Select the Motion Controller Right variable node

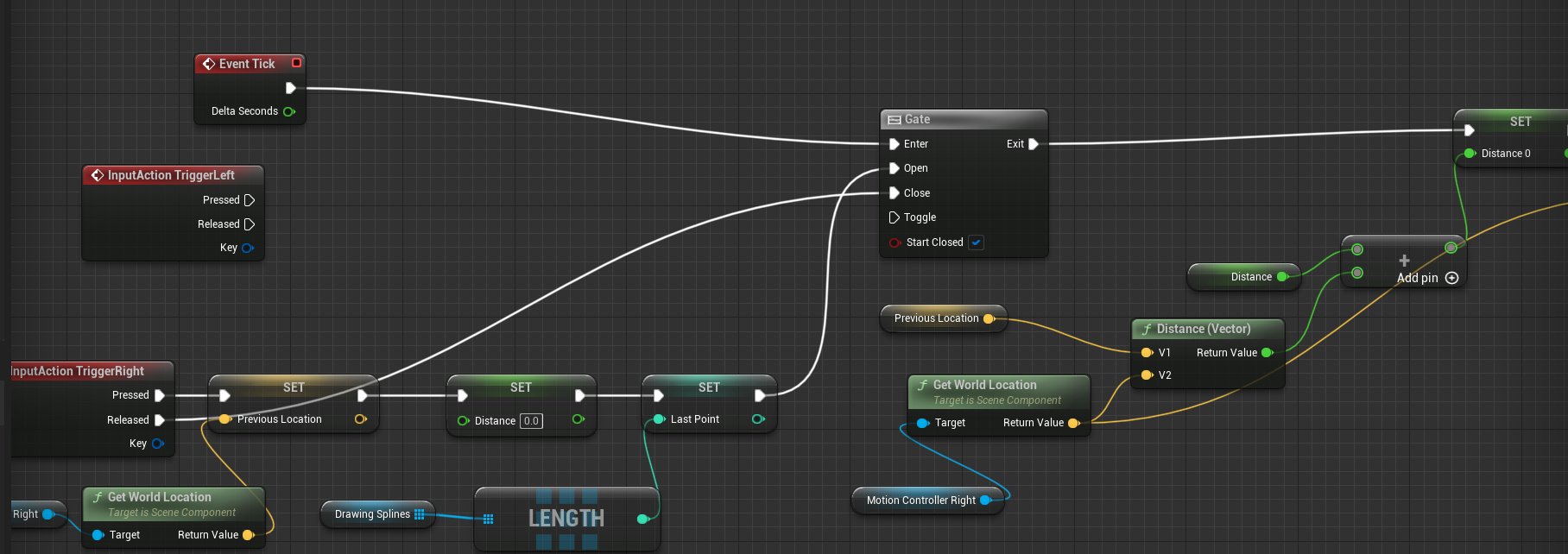[928, 500]
